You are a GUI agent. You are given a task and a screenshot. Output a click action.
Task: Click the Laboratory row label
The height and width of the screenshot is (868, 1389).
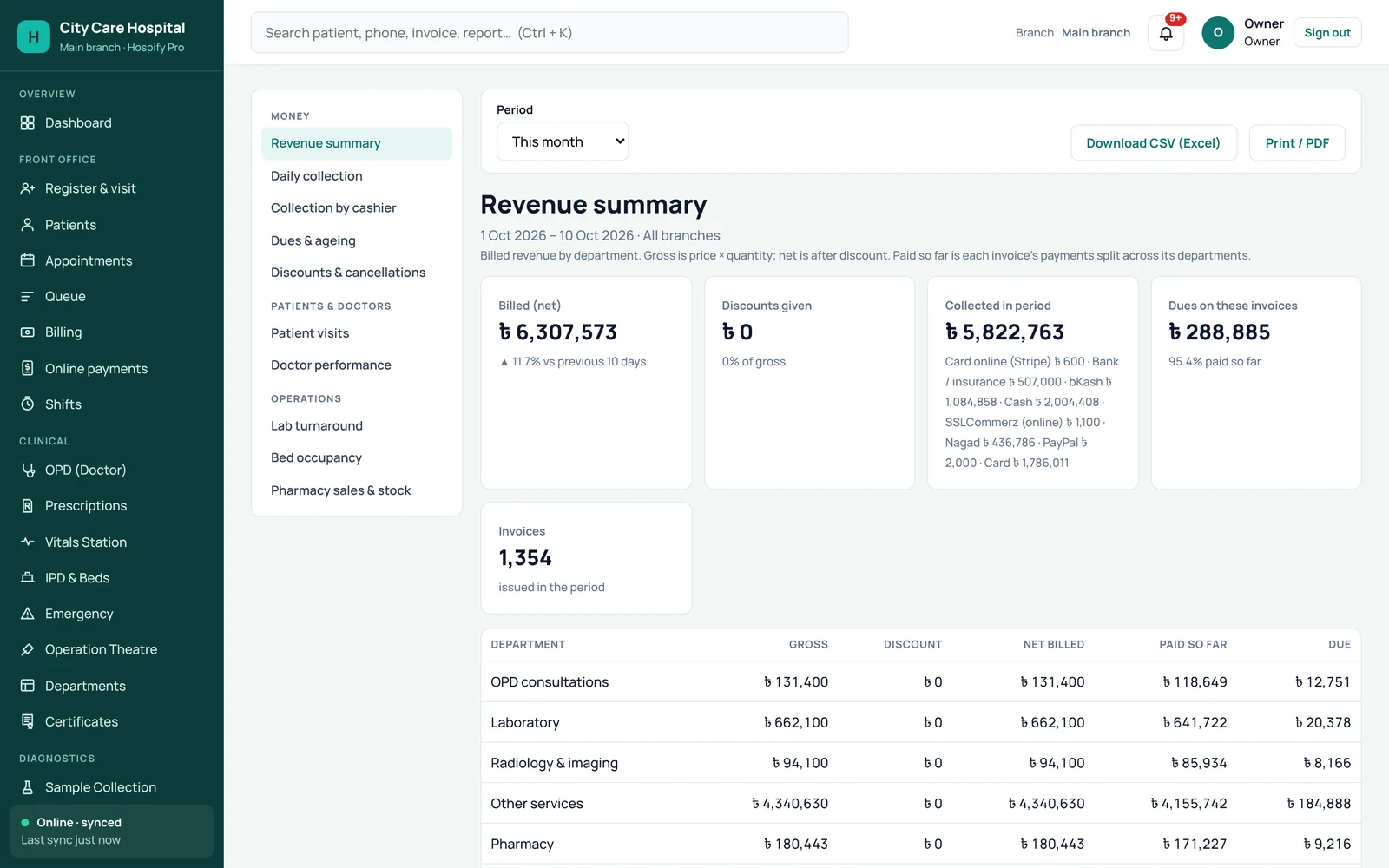tap(525, 722)
